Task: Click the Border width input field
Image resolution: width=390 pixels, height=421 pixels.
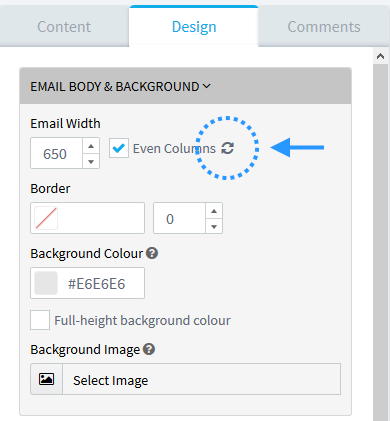Action: click(179, 218)
